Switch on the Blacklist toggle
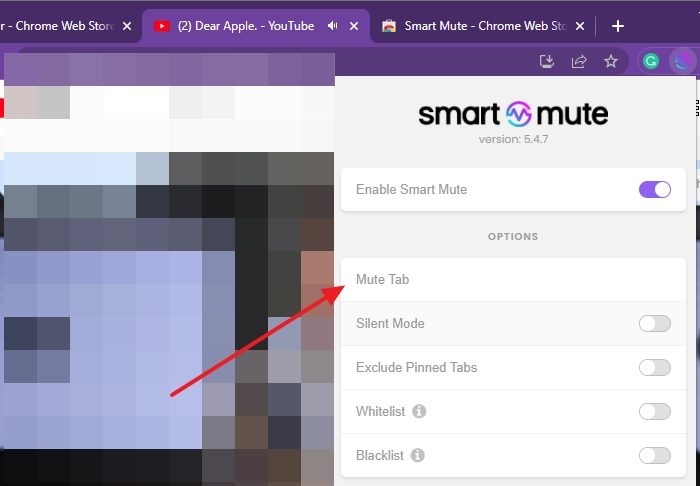The height and width of the screenshot is (486, 700). (x=654, y=455)
